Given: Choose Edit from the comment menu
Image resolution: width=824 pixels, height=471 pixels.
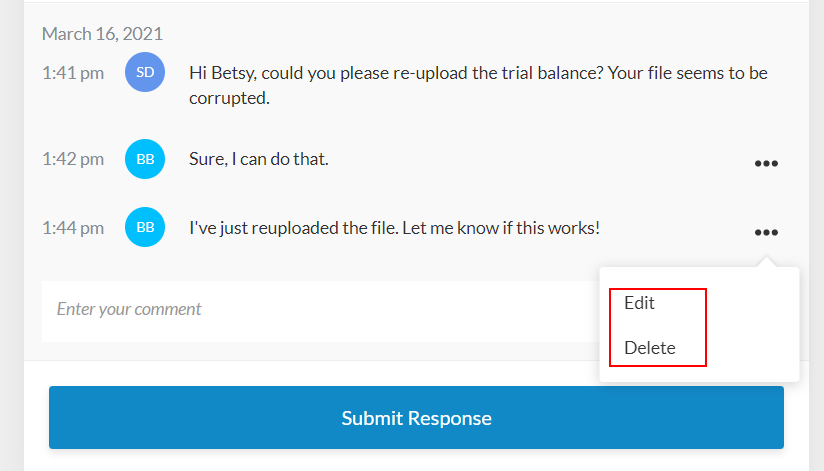Looking at the screenshot, I should pos(640,303).
